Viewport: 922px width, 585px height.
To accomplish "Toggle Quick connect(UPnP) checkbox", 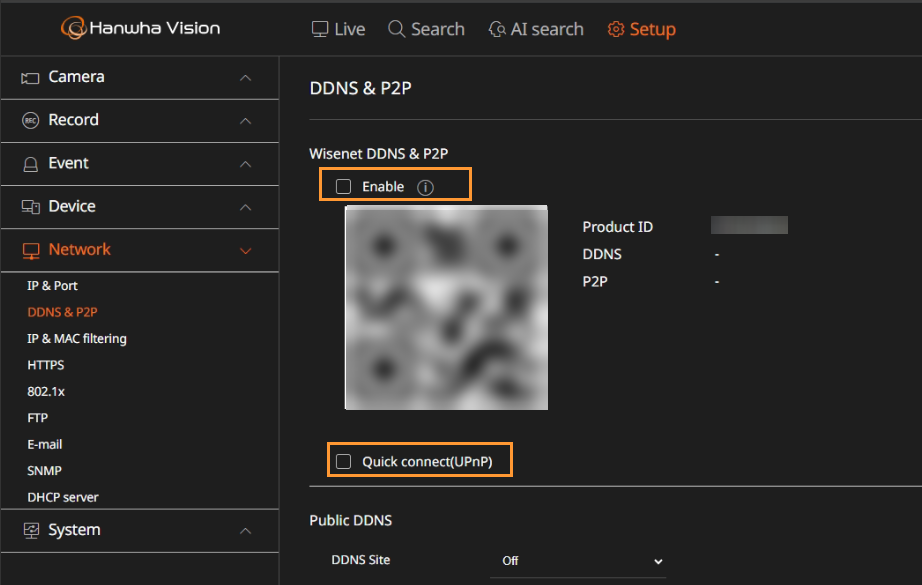I will tap(343, 462).
